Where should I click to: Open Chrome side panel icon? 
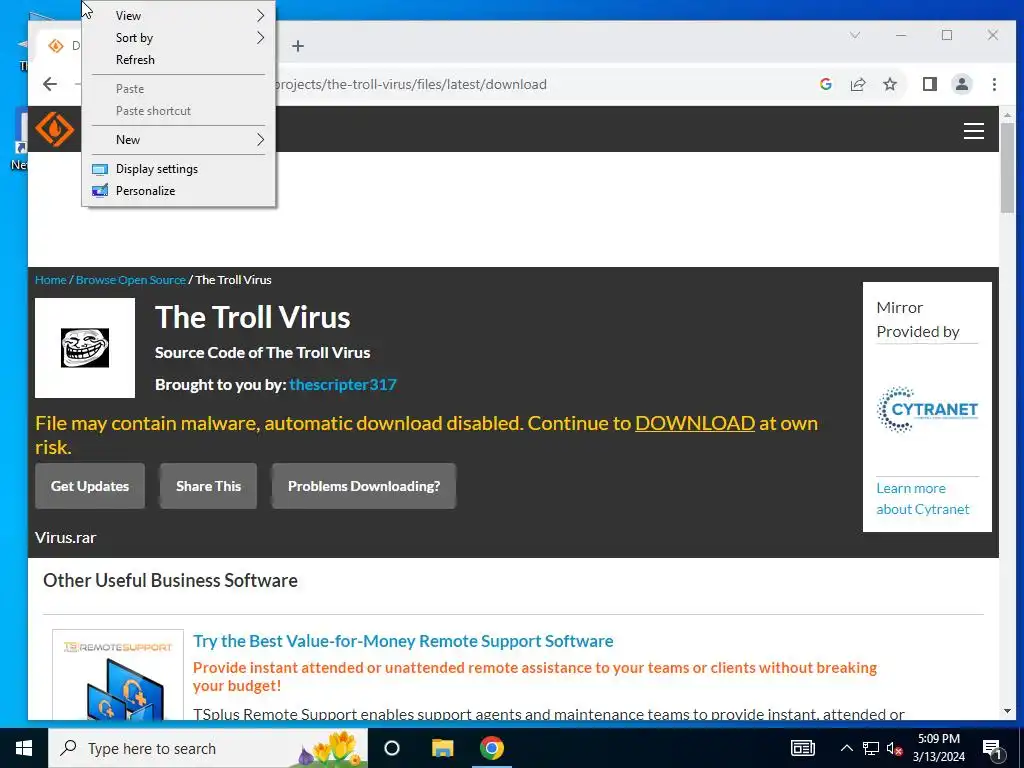930,84
